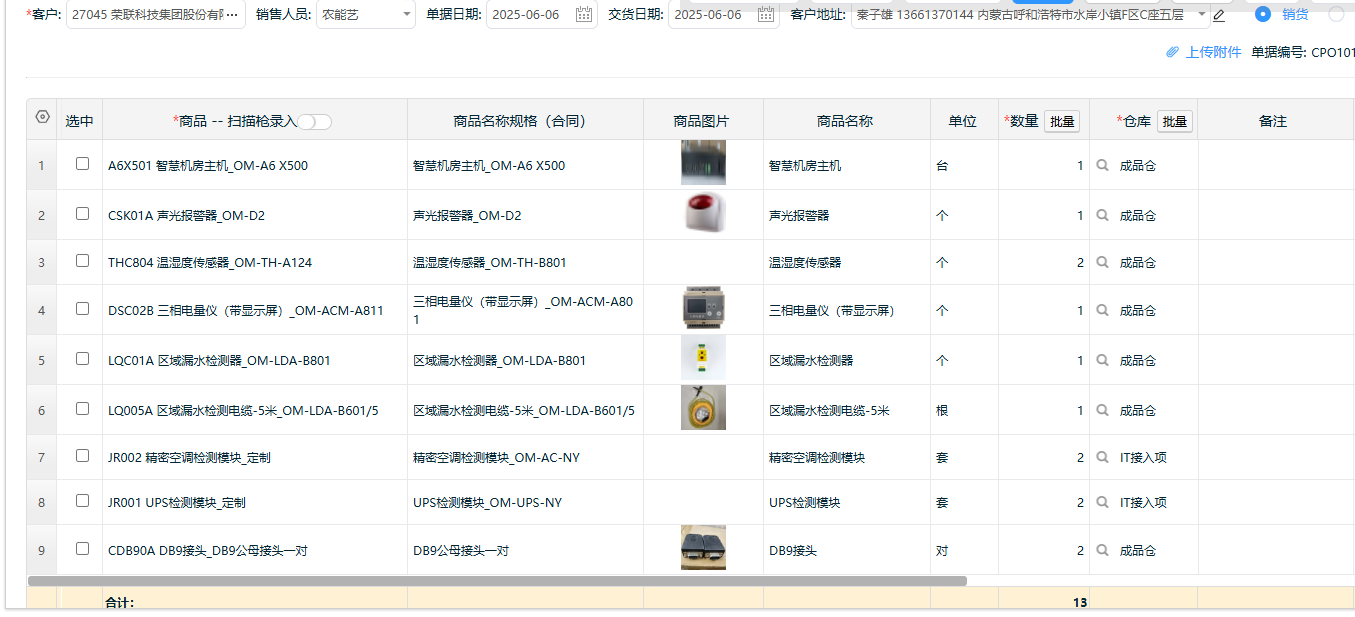Check the box for LQ005A 区域漏水检测电缆 row

coord(83,408)
